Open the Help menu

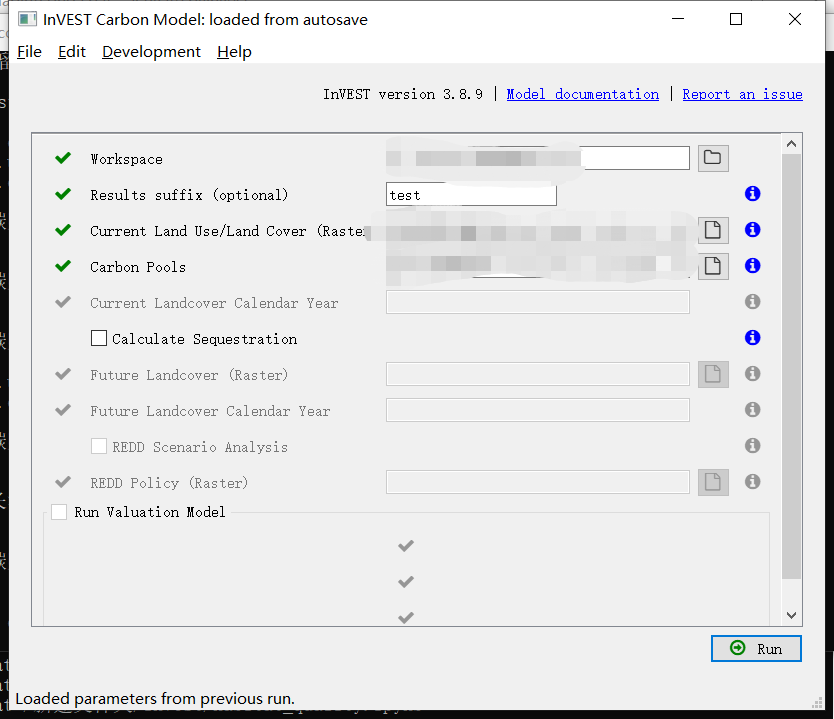click(234, 52)
